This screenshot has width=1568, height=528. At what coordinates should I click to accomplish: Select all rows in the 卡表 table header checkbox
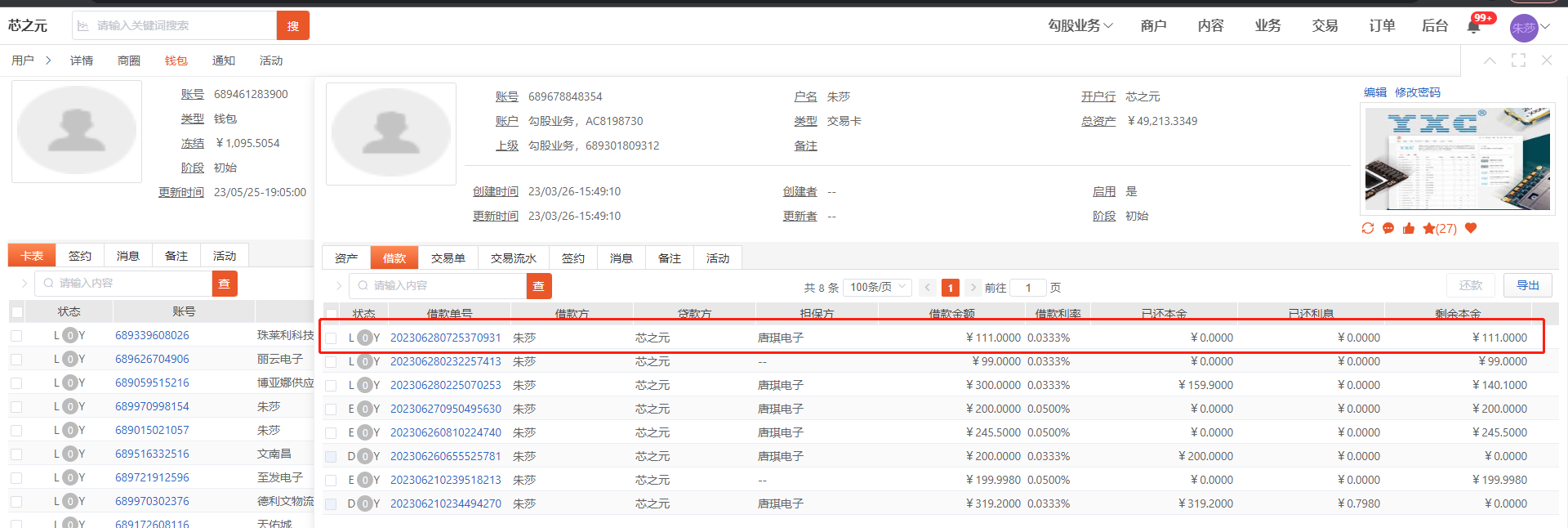tap(16, 311)
